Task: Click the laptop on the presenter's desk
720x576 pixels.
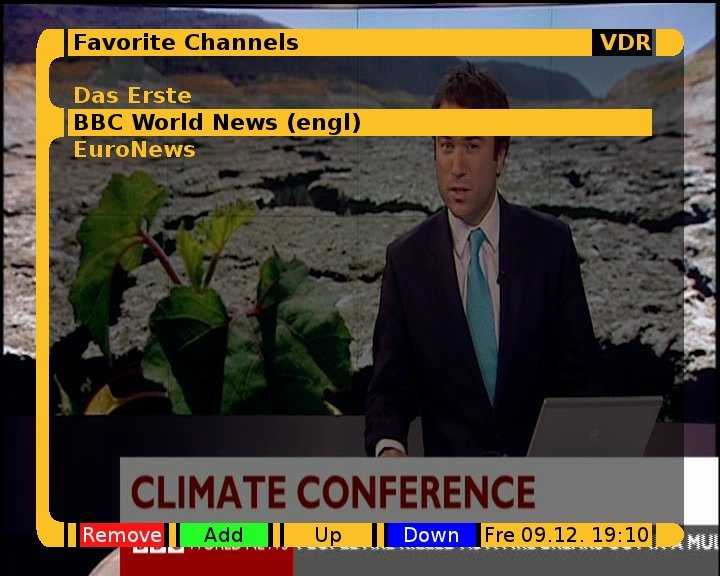Action: click(593, 427)
